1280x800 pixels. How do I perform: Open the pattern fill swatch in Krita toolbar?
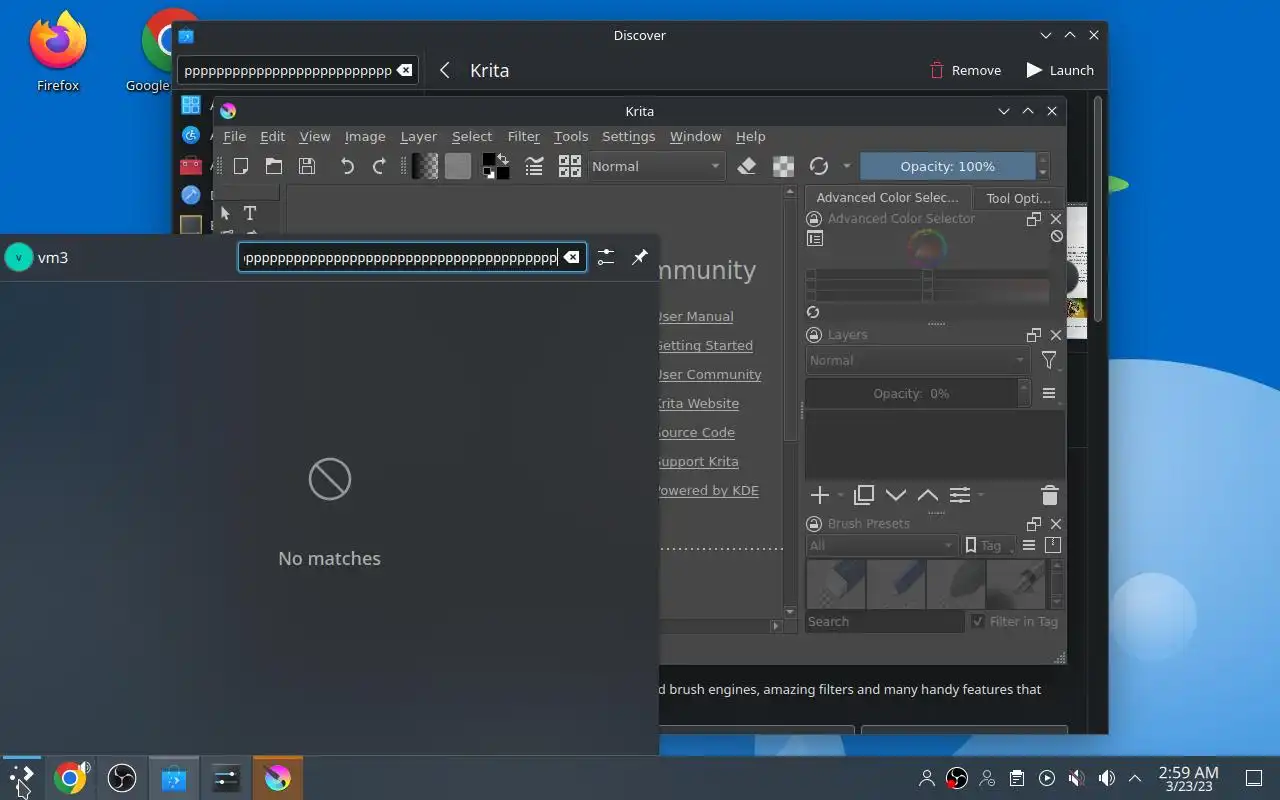[x=458, y=166]
